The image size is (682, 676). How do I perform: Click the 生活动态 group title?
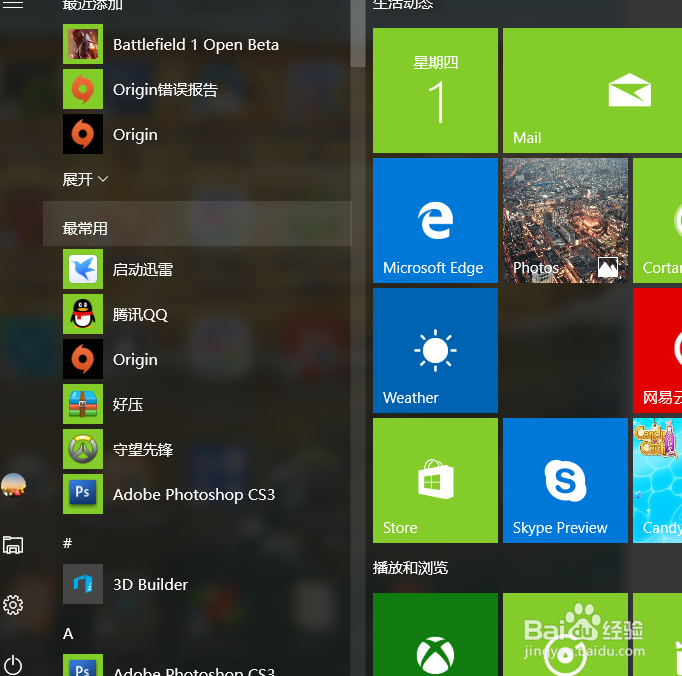point(403,4)
